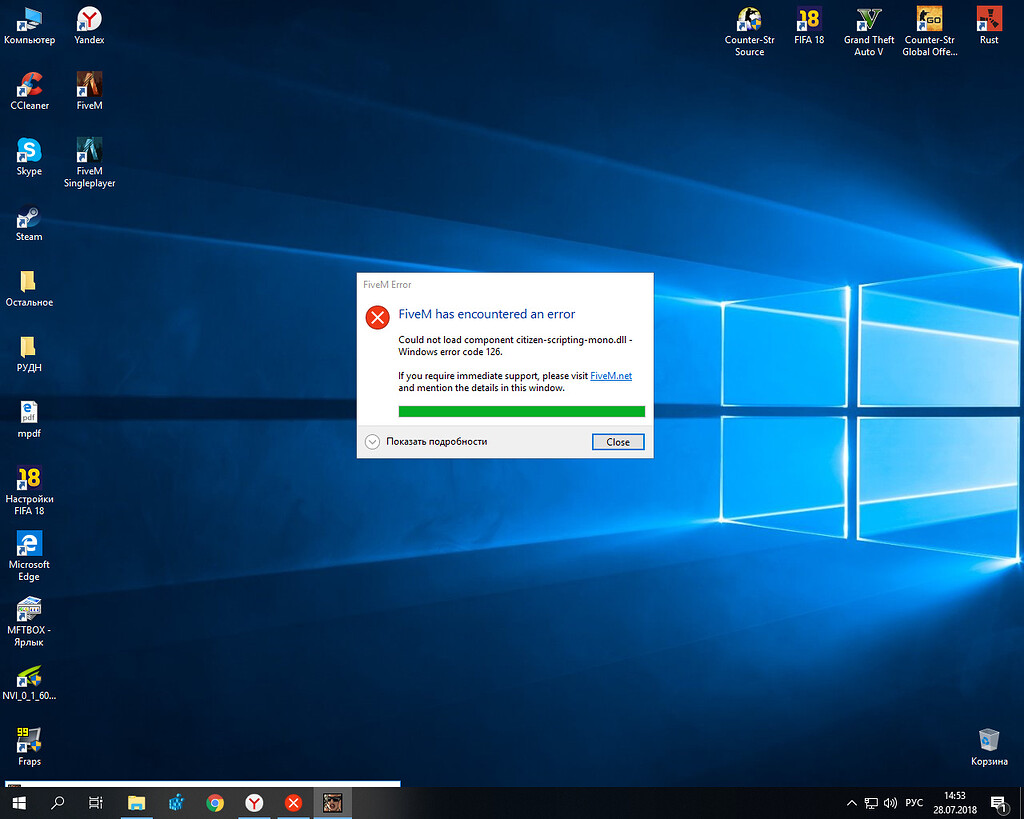Open Yandex Browser from the taskbar
This screenshot has height=819, width=1024.
coord(254,802)
